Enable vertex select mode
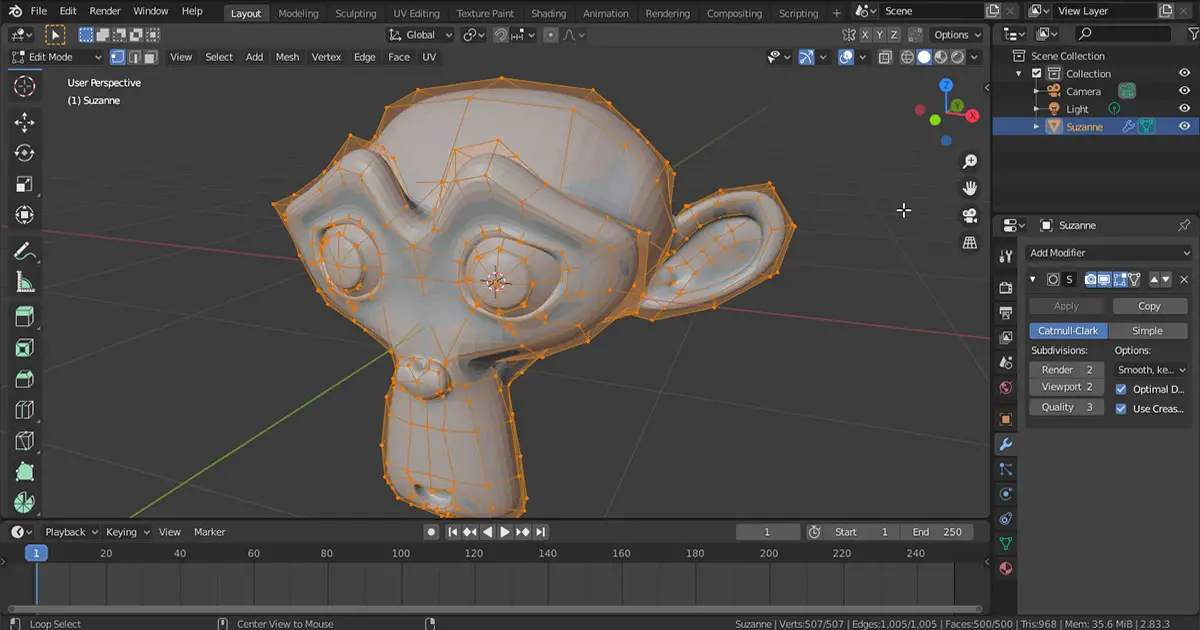 pyautogui.click(x=117, y=57)
